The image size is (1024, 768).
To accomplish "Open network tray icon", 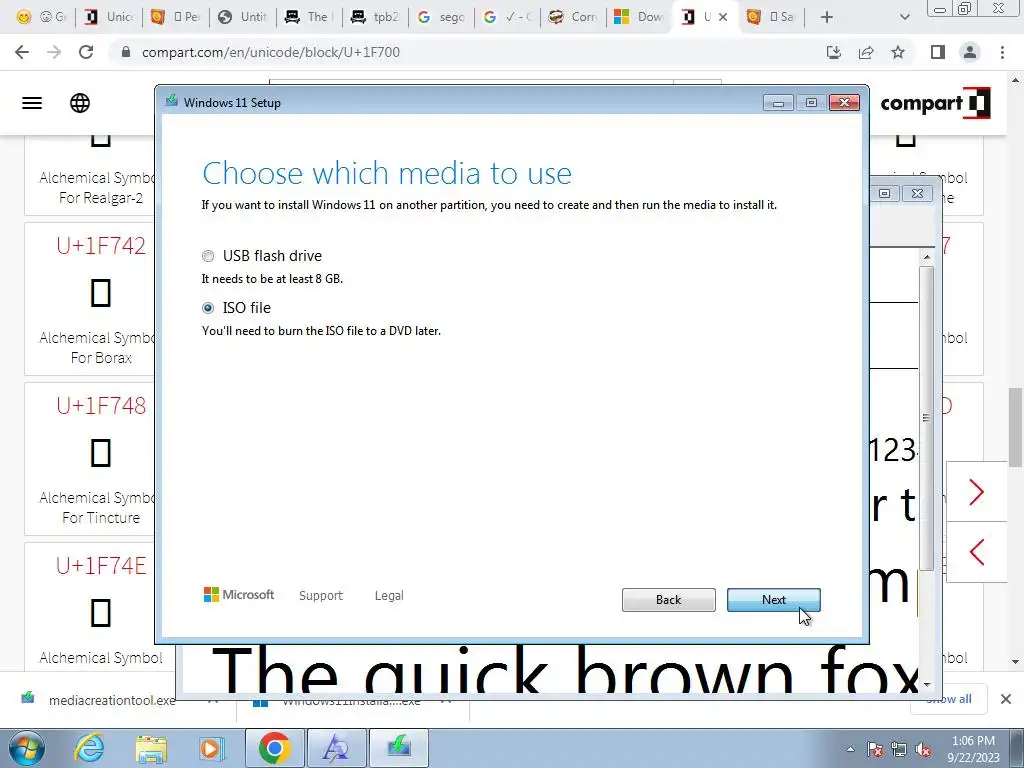I will pyautogui.click(x=899, y=749).
